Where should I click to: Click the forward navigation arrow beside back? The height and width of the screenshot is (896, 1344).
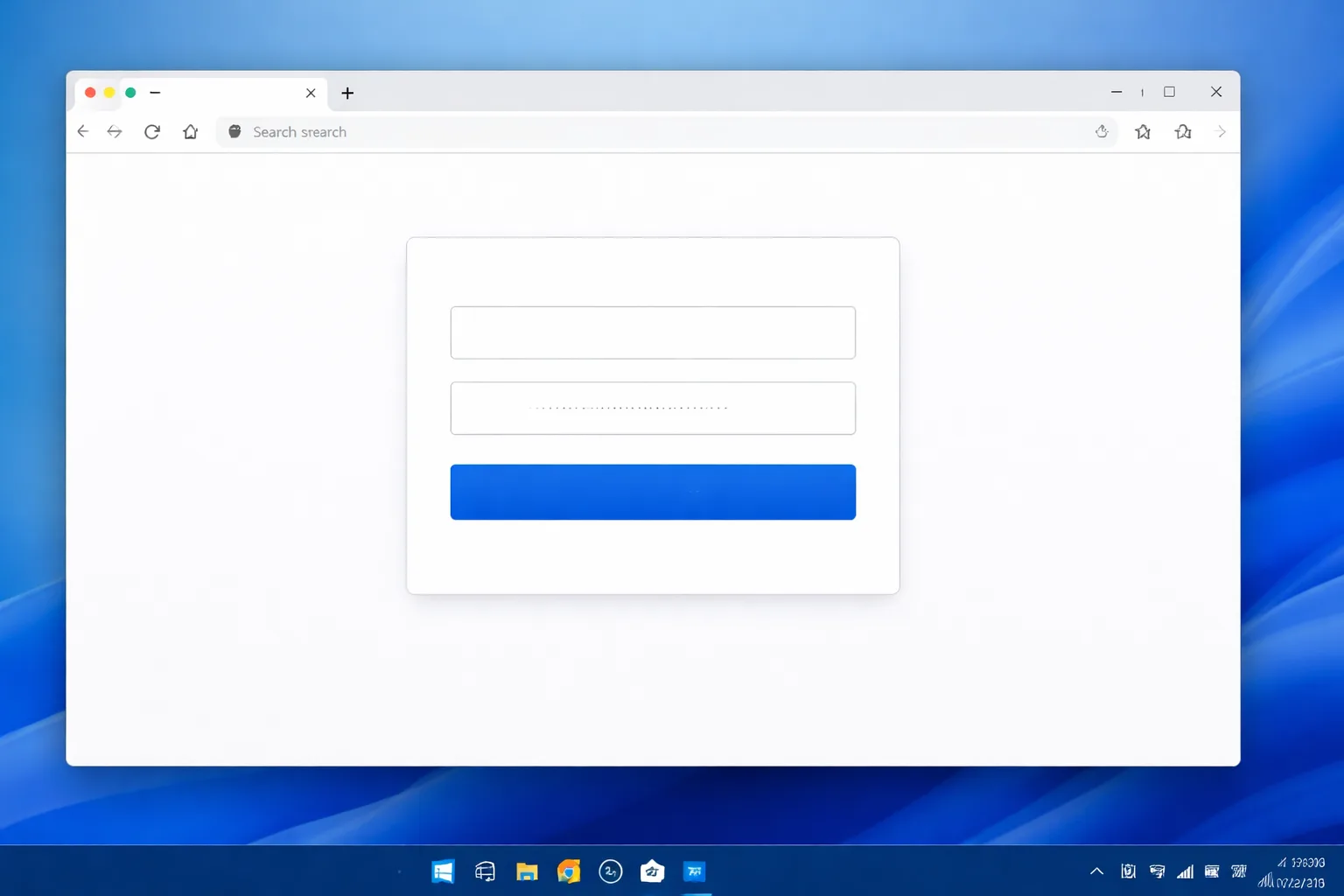115,131
